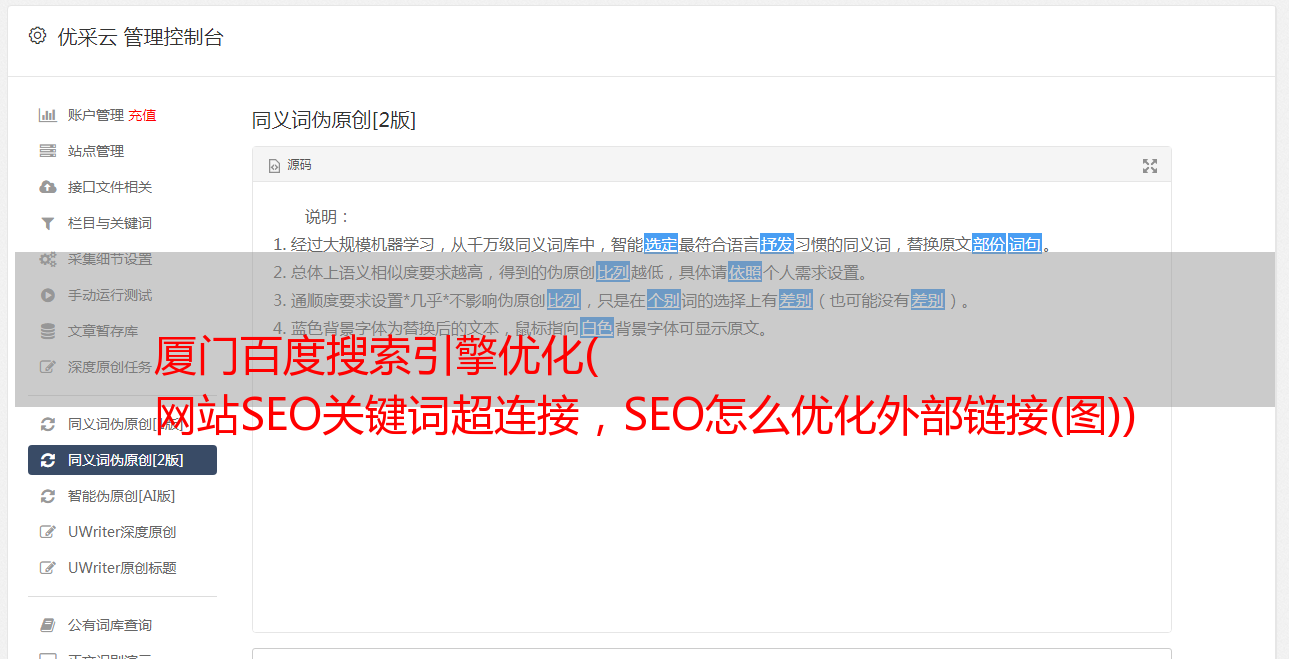Click the bar chart icon next to 账户管理

click(x=47, y=115)
